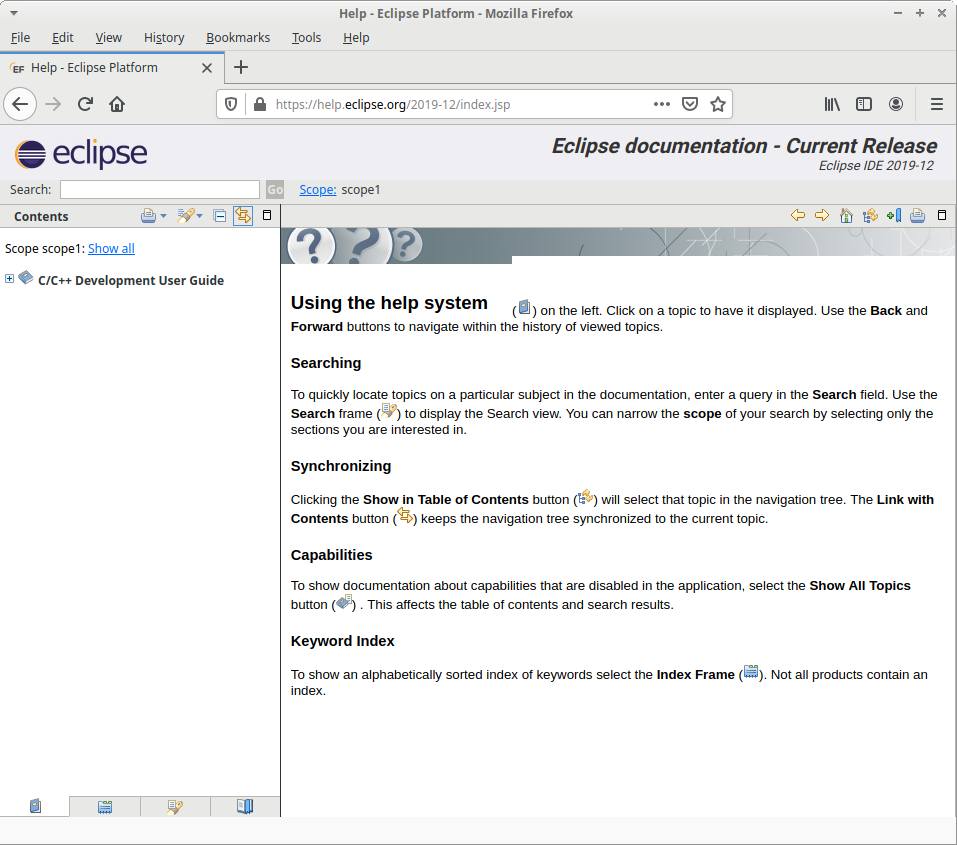The height and width of the screenshot is (845, 957).
Task: Toggle Firefox sidebar icon
Action: point(864,104)
